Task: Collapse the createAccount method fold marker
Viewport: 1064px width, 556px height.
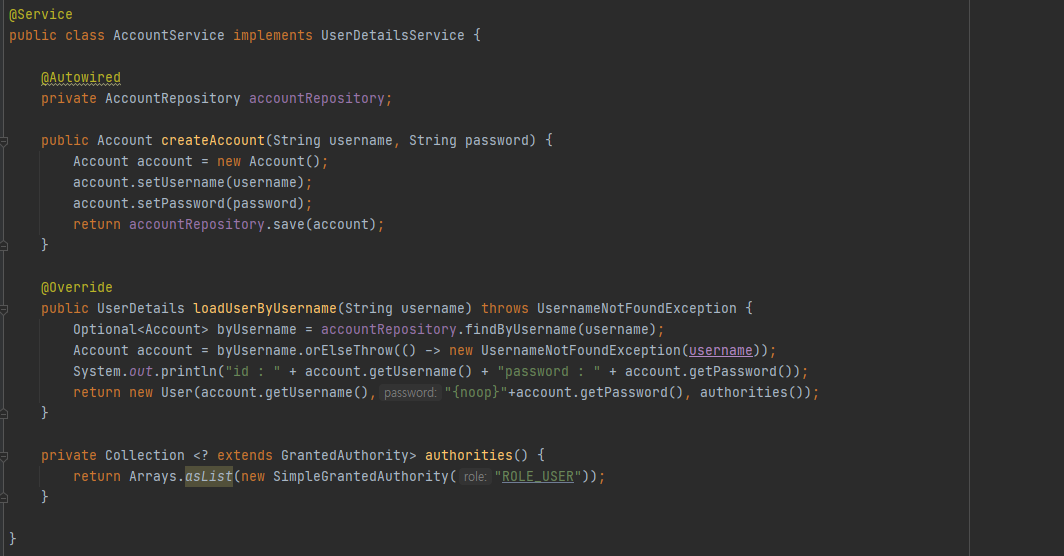Action: tap(3, 141)
